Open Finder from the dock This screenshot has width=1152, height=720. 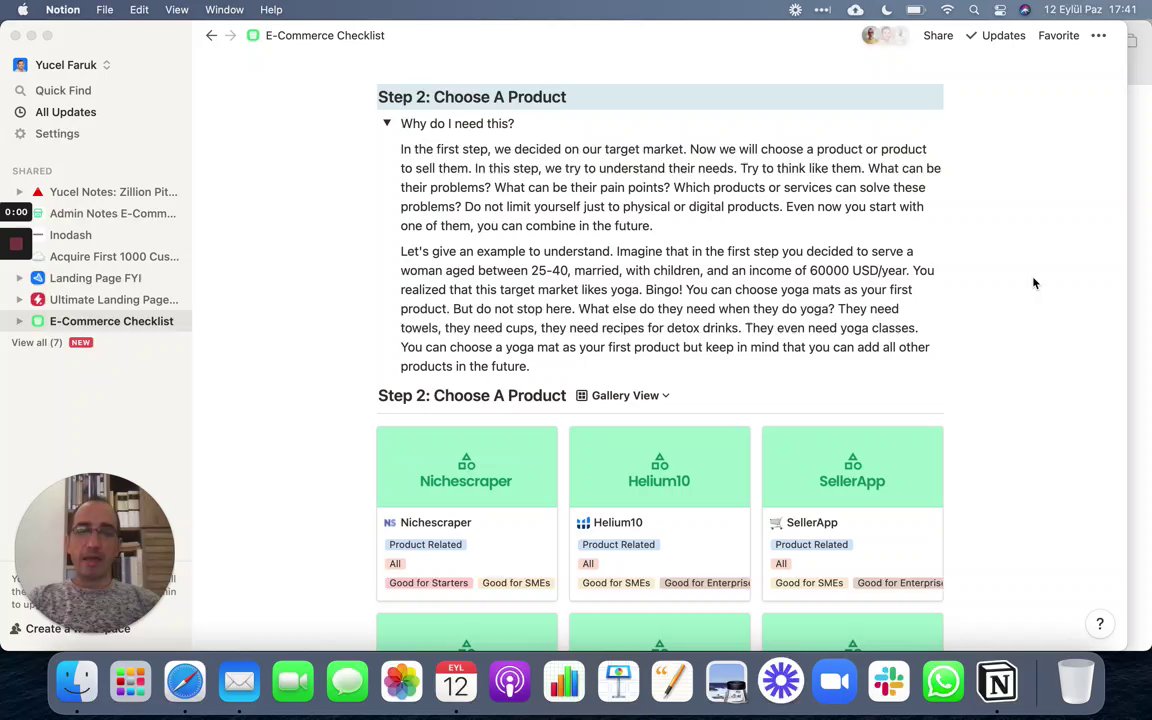(x=77, y=682)
